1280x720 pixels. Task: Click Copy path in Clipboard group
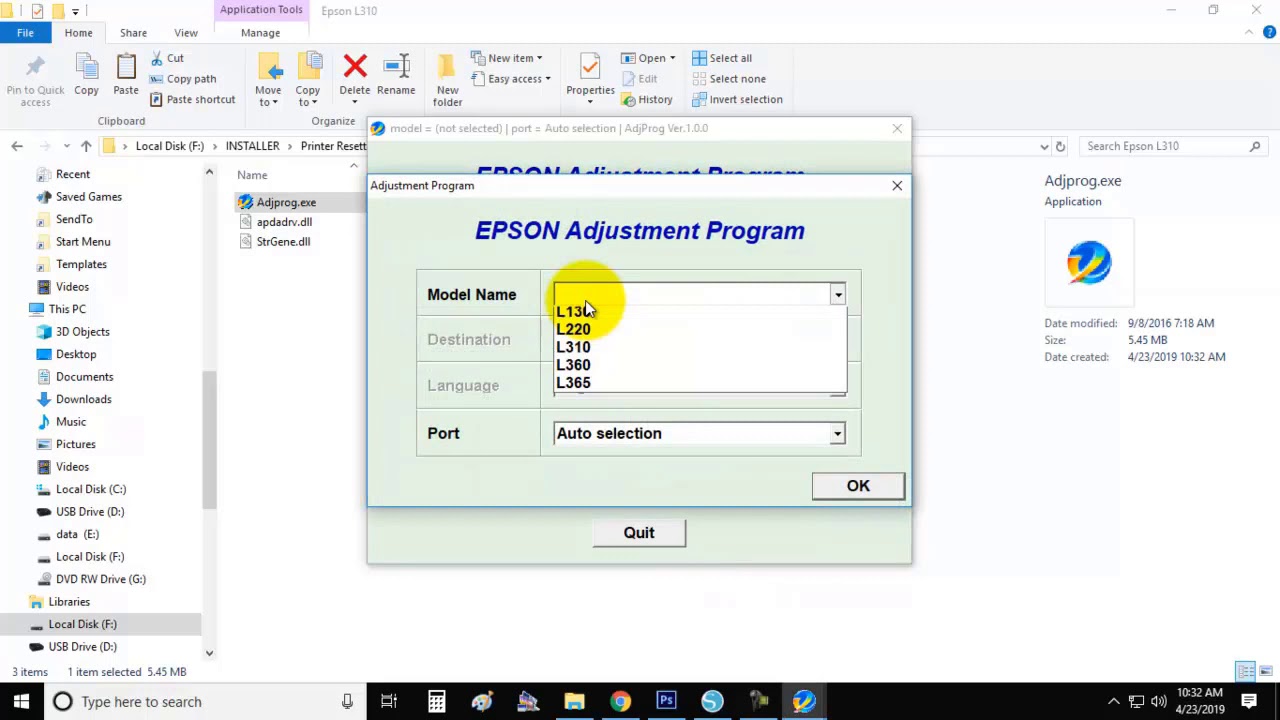click(x=183, y=79)
